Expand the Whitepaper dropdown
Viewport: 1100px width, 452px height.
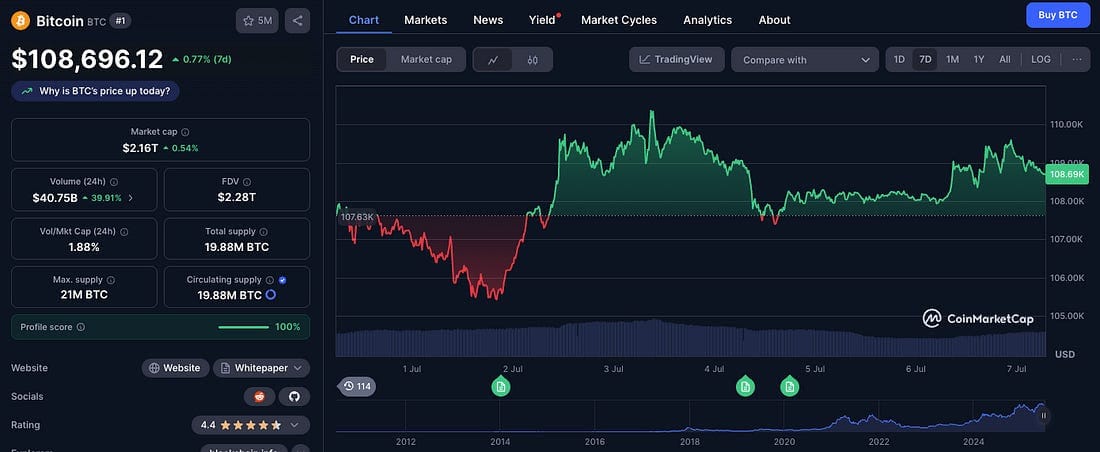[x=263, y=368]
